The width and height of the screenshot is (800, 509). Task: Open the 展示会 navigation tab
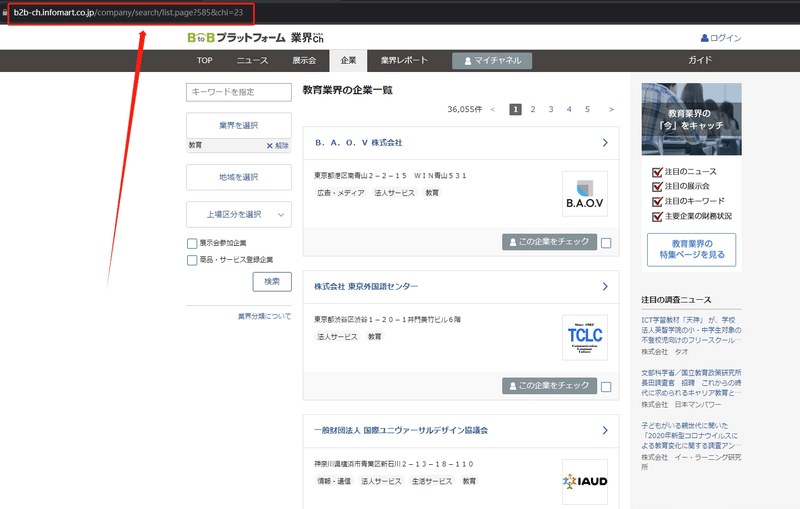304,60
